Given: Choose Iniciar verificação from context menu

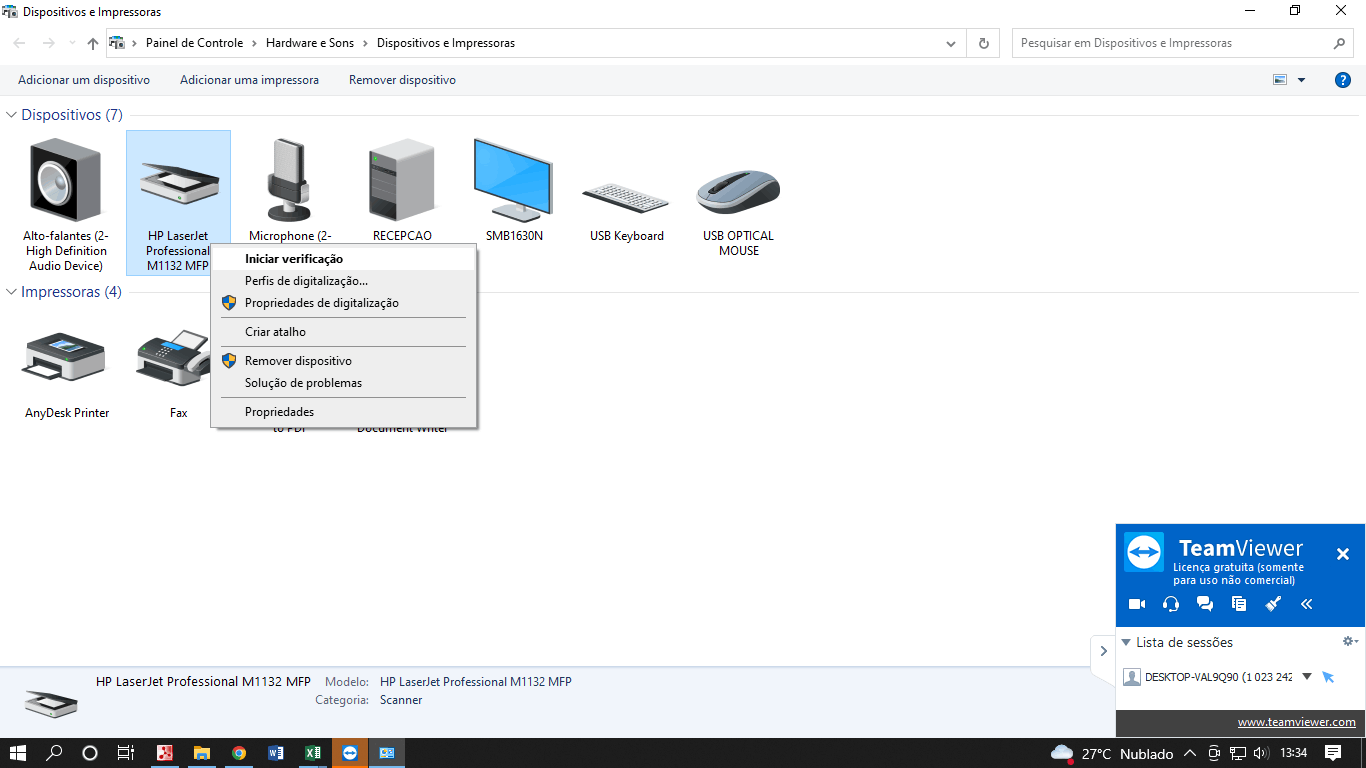Looking at the screenshot, I should (343, 259).
